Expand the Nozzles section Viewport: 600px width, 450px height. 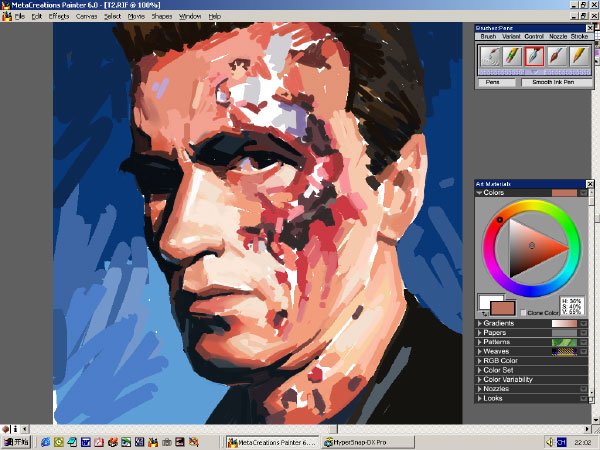(x=479, y=389)
